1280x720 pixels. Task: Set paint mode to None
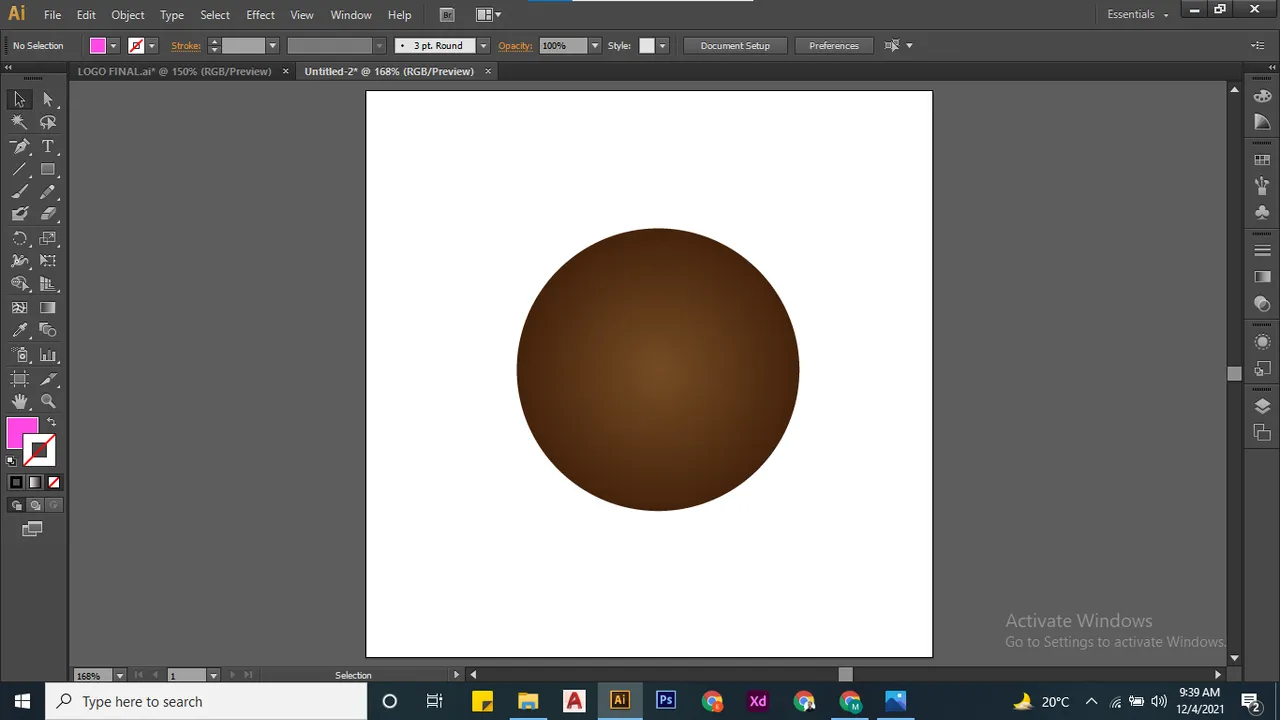(x=54, y=482)
